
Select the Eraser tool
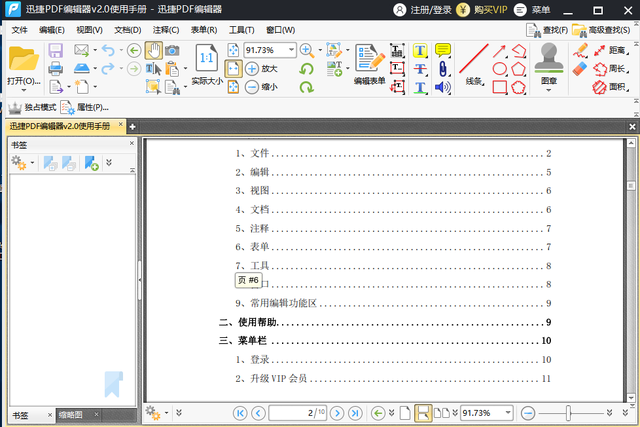click(x=580, y=69)
